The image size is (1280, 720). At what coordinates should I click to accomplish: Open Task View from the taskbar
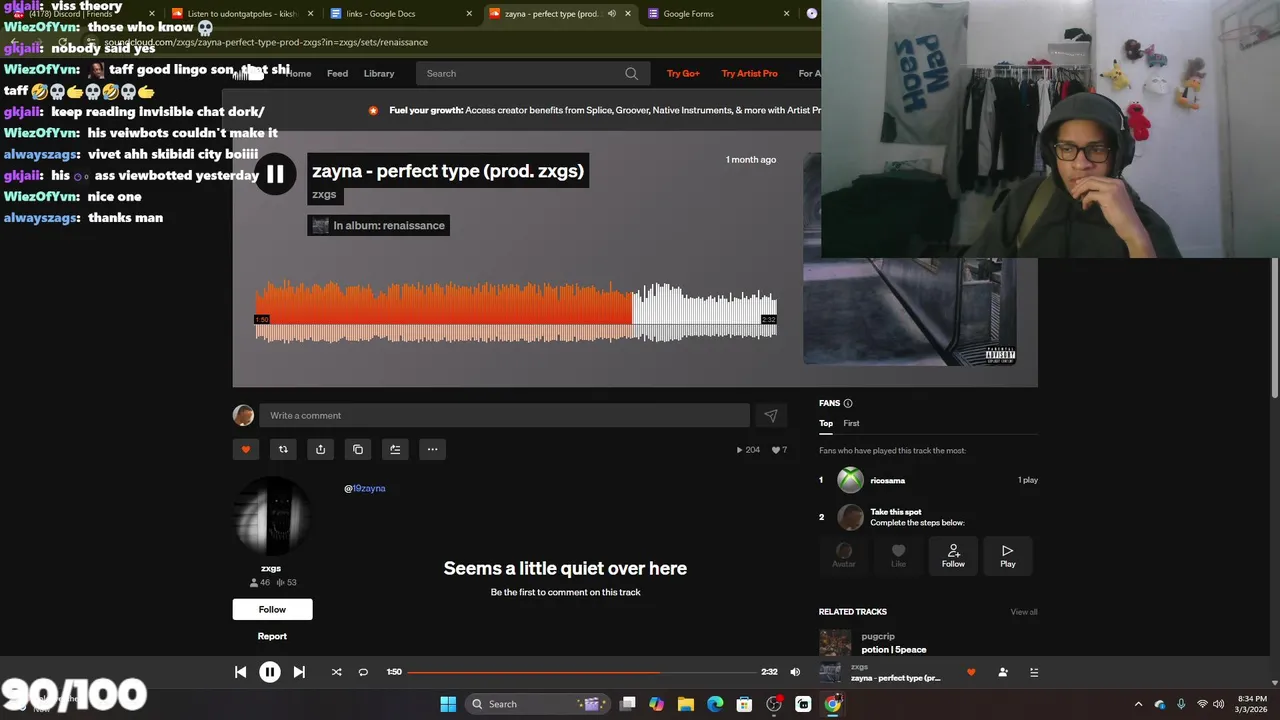pyautogui.click(x=627, y=704)
